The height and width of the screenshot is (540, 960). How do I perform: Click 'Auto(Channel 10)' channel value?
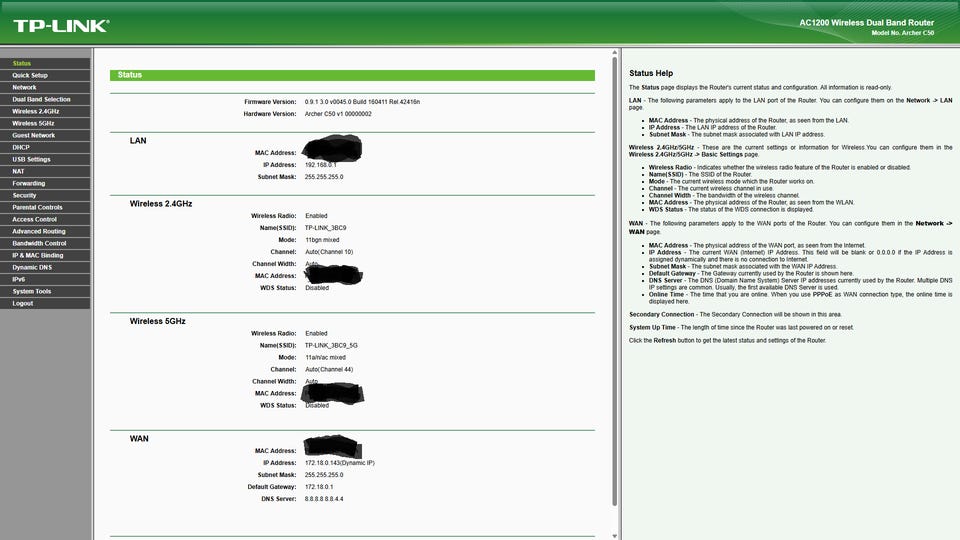coord(329,252)
